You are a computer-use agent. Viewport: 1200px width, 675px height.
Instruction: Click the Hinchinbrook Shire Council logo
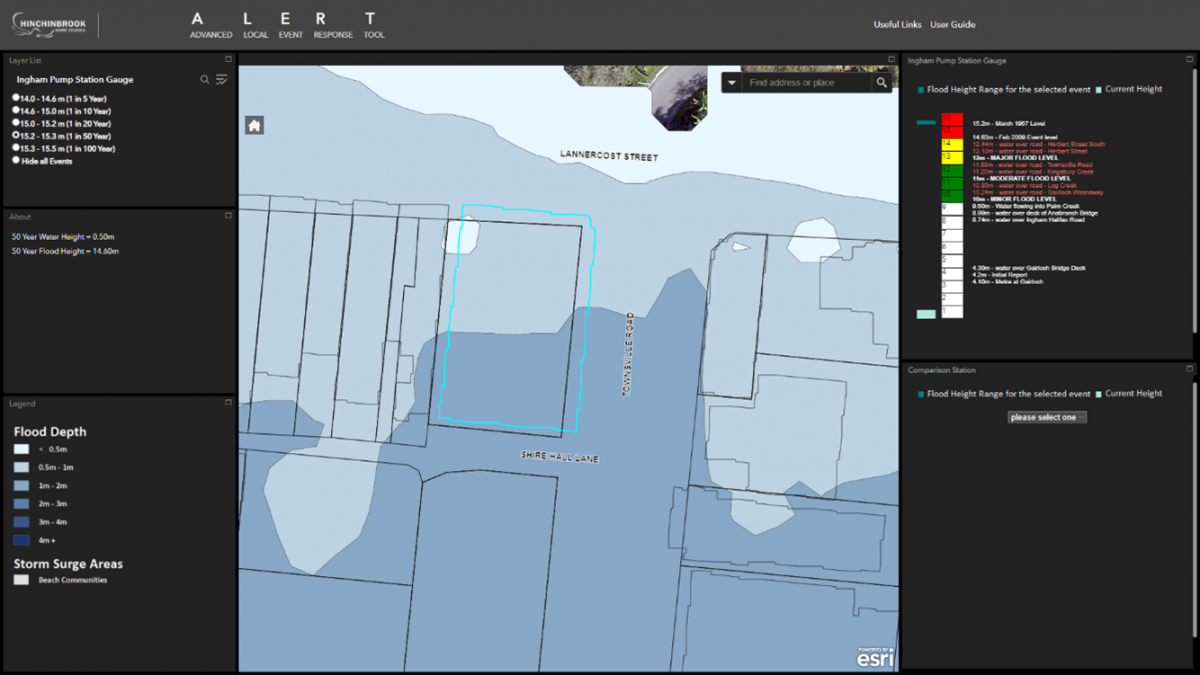pyautogui.click(x=50, y=25)
